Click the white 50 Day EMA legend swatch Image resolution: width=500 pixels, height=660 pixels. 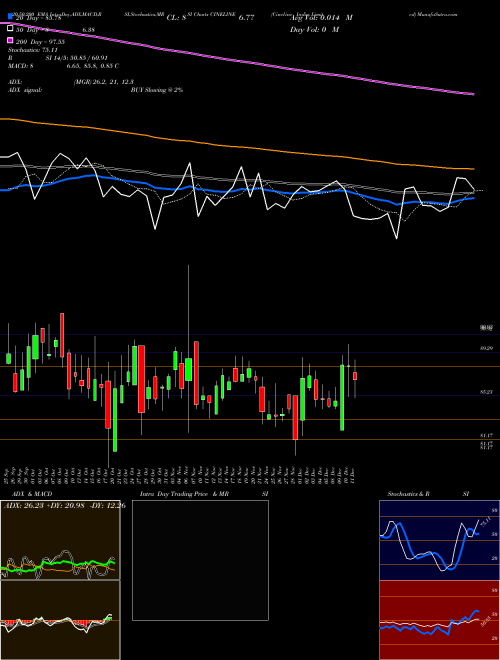[x=10, y=29]
